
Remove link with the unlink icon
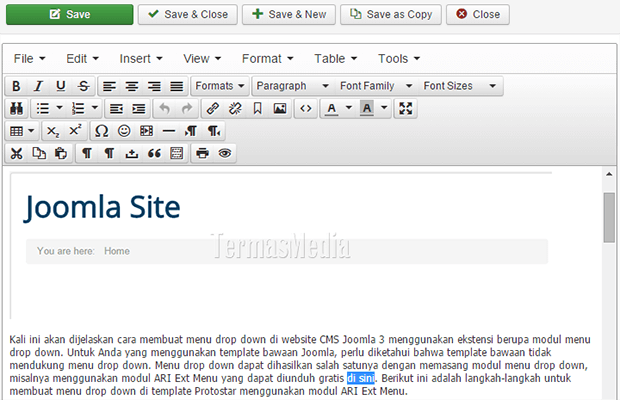pyautogui.click(x=235, y=108)
